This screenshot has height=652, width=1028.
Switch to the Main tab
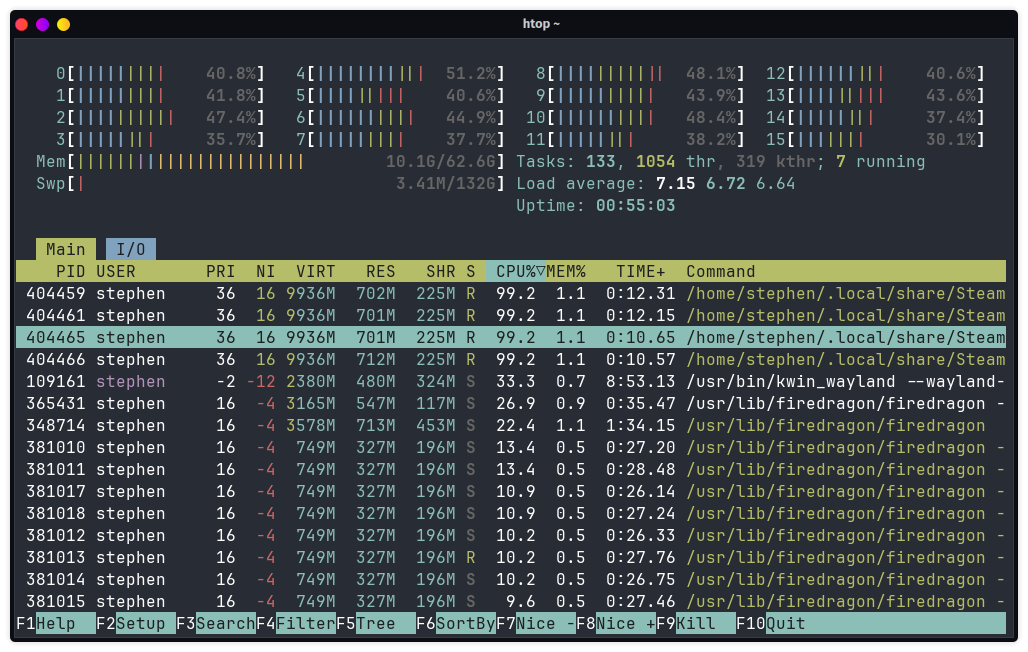pos(66,249)
